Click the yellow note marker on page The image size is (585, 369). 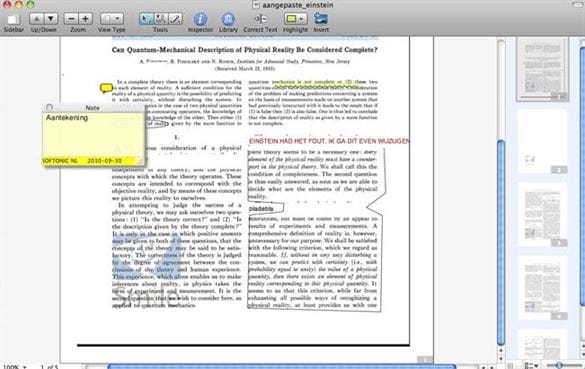106,88
